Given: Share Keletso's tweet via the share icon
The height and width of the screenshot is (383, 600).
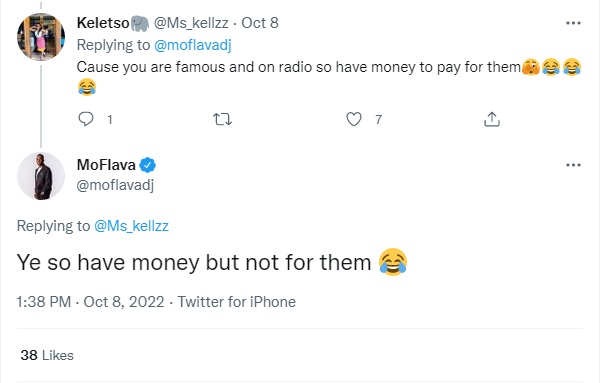Looking at the screenshot, I should [492, 119].
